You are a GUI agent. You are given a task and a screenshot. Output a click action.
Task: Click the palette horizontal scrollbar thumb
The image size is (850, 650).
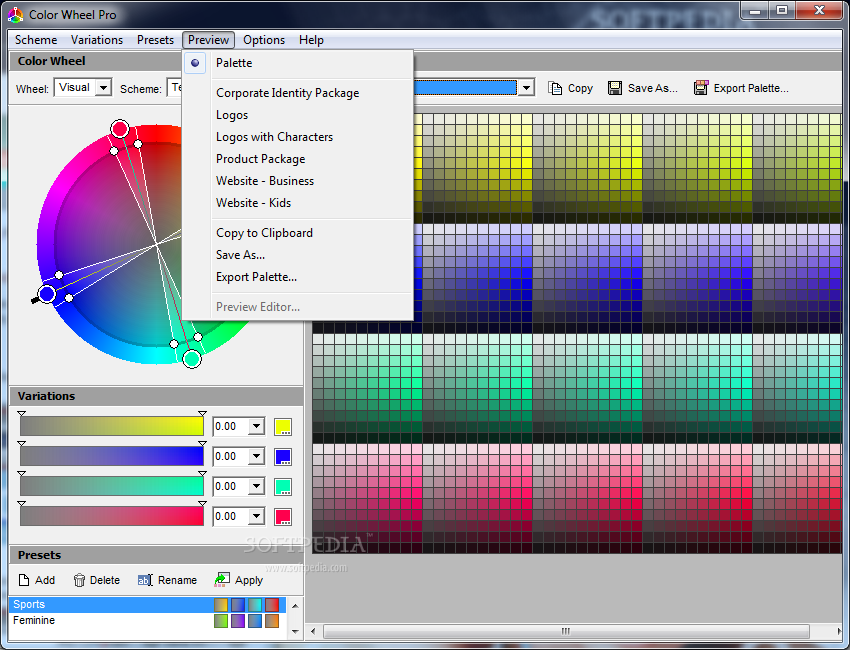click(x=566, y=631)
